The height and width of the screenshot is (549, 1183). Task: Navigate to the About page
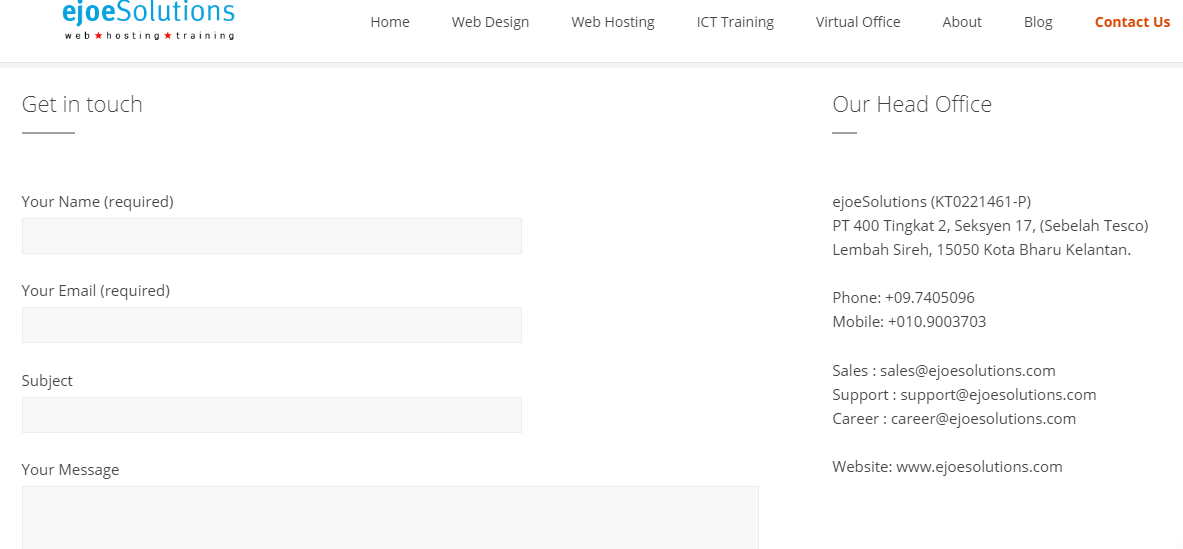pos(962,22)
